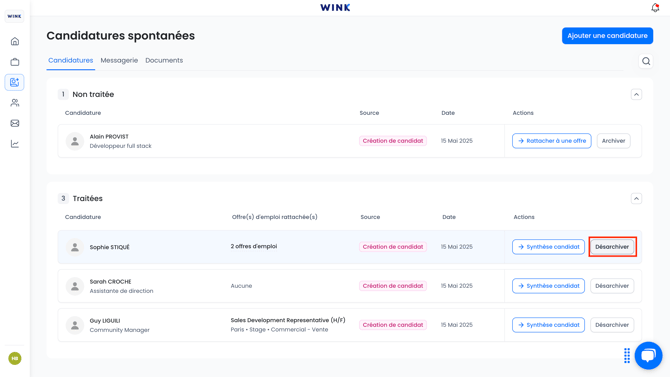Screen dimensions: 670x377
Task: Click the name Sarah CROCHE
Action: click(110, 281)
